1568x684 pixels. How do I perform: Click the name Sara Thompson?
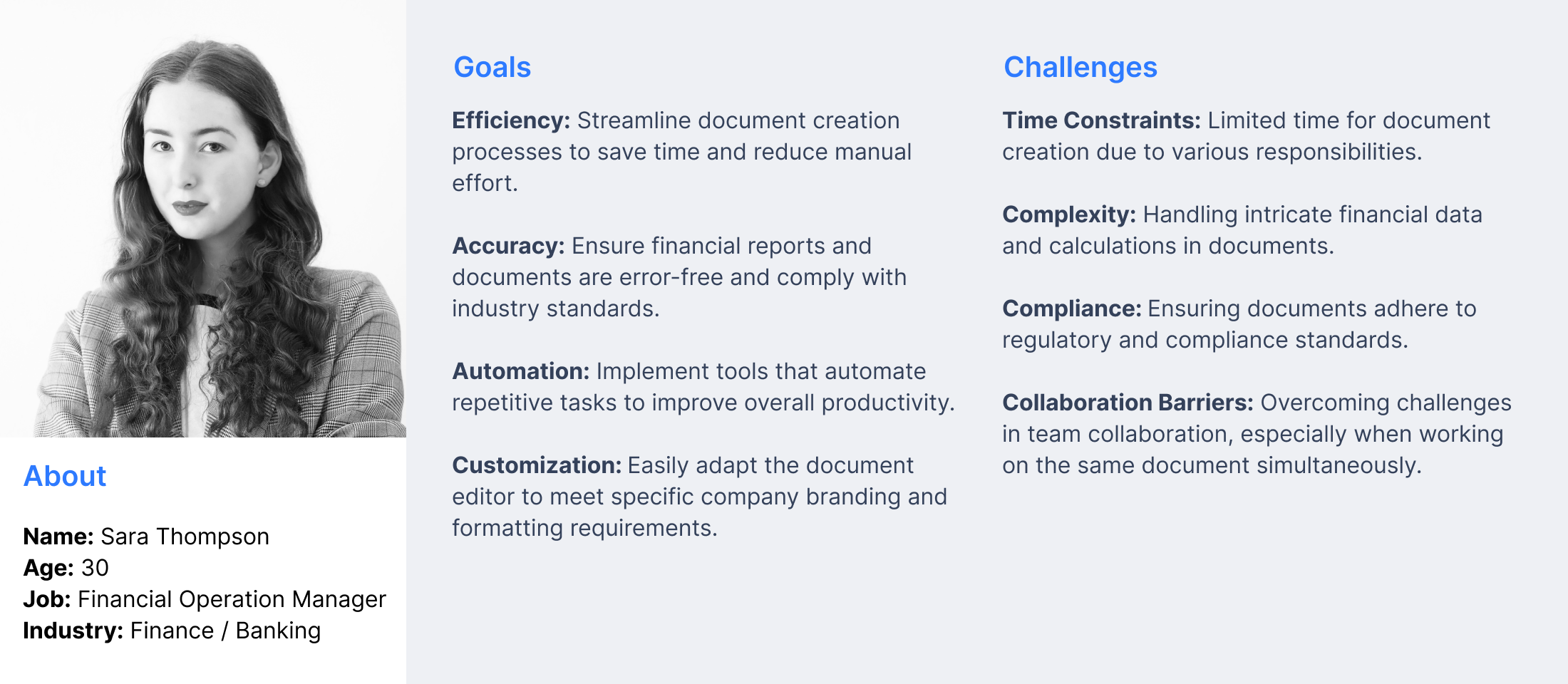click(185, 537)
